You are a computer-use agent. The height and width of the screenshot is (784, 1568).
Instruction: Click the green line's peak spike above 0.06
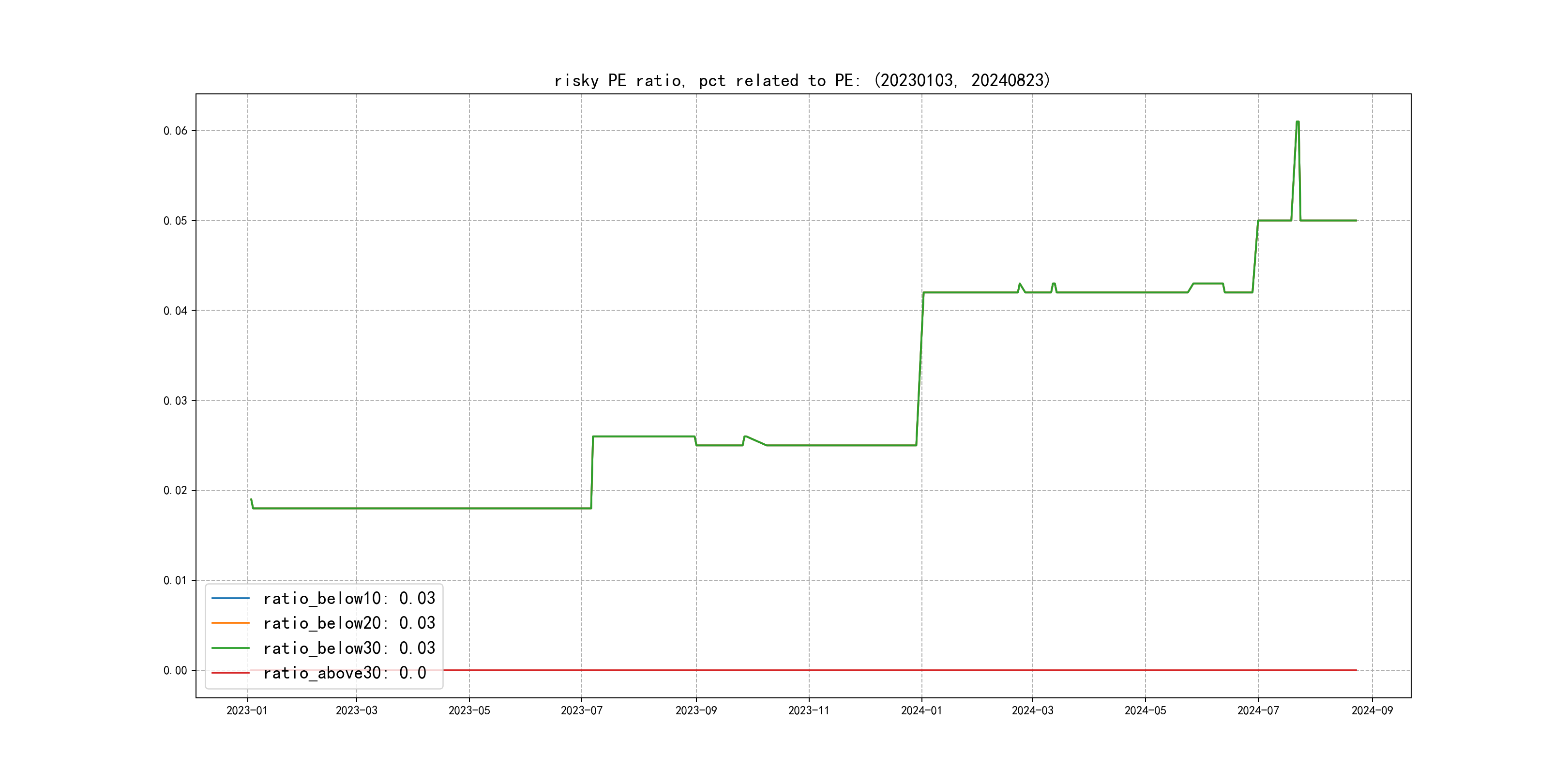[1298, 122]
